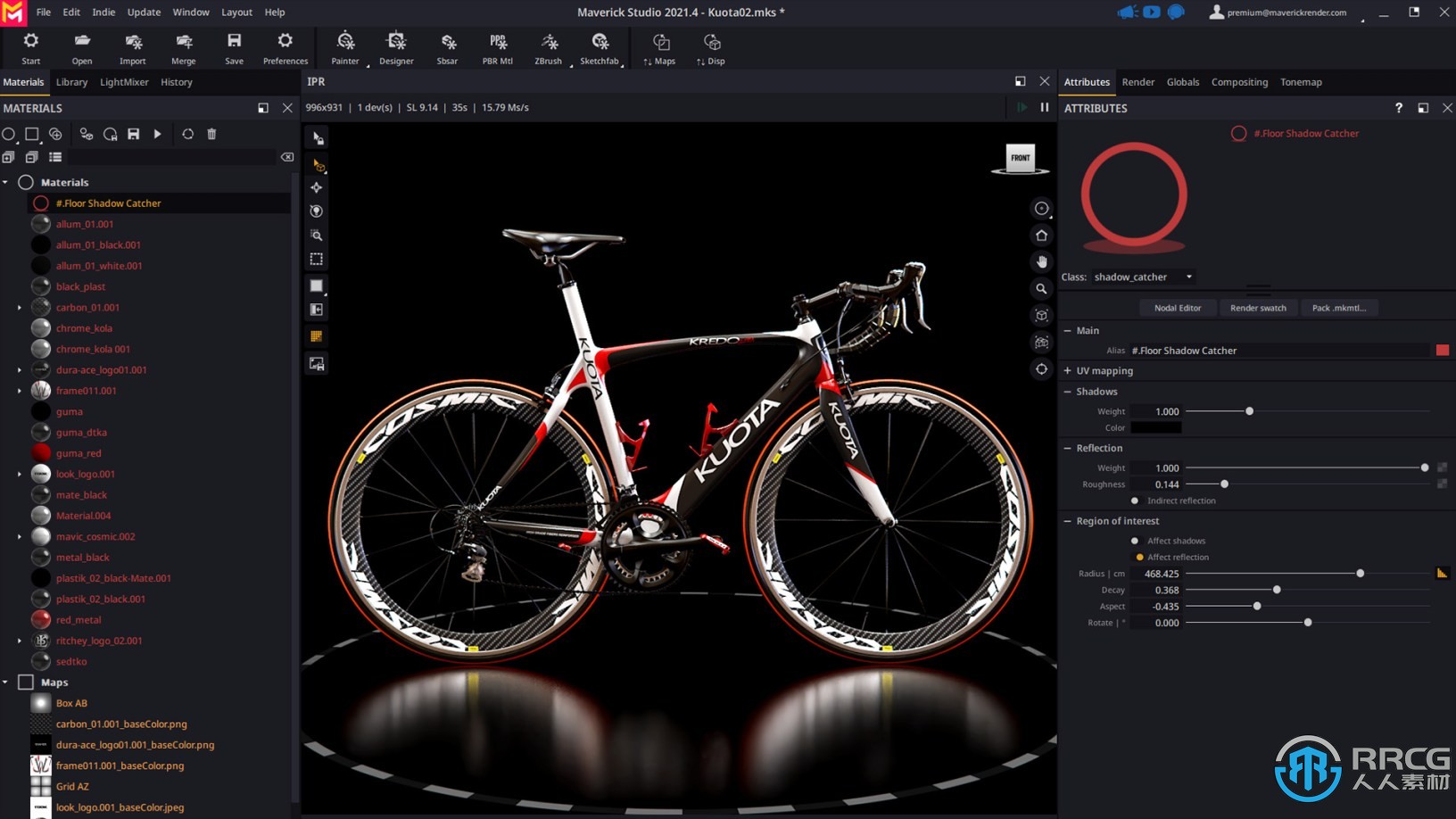The image size is (1456, 819).
Task: Expand the carbon_01.001 material
Action: pyautogui.click(x=20, y=308)
